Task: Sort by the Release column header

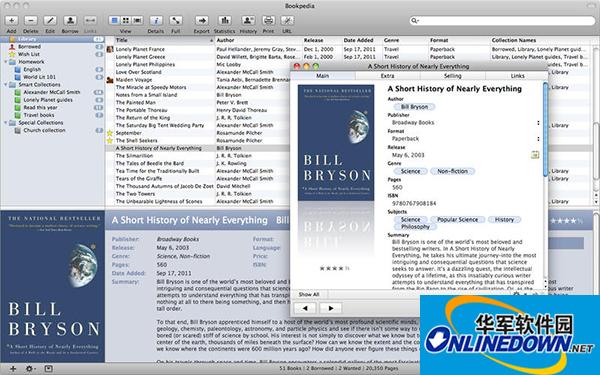Action: 322,40
